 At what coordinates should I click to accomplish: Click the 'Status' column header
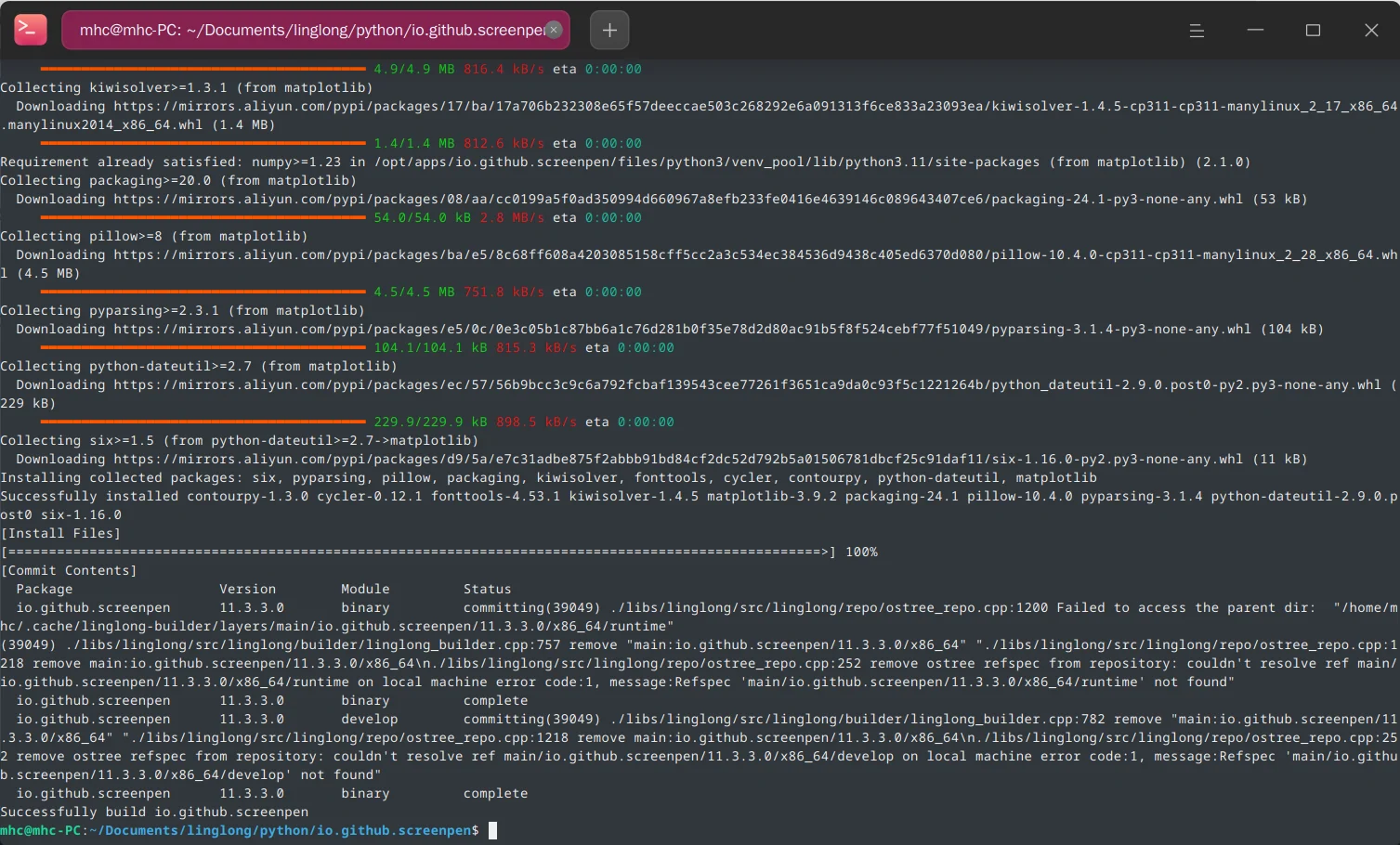pos(488,589)
